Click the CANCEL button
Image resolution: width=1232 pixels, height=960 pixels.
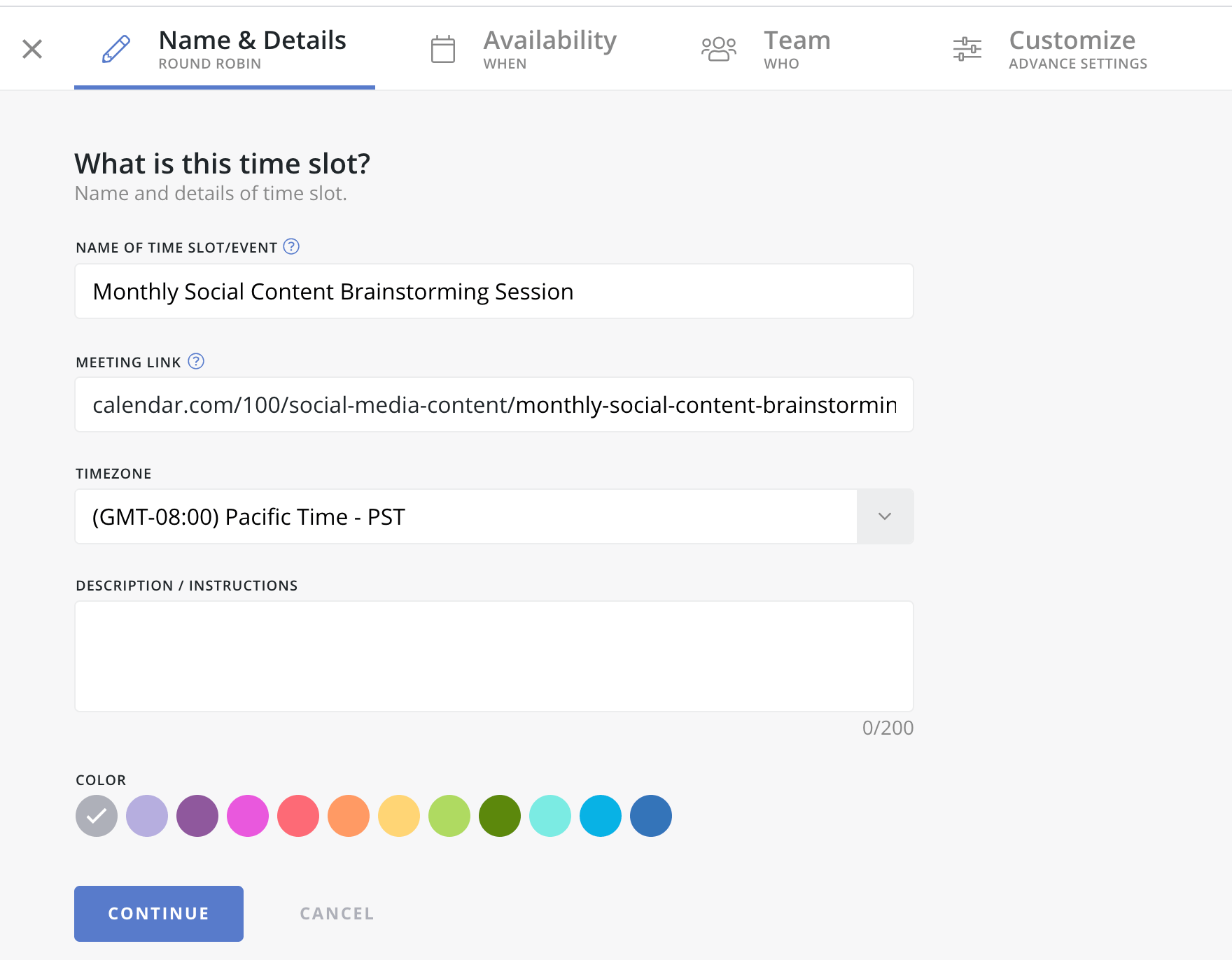[337, 914]
